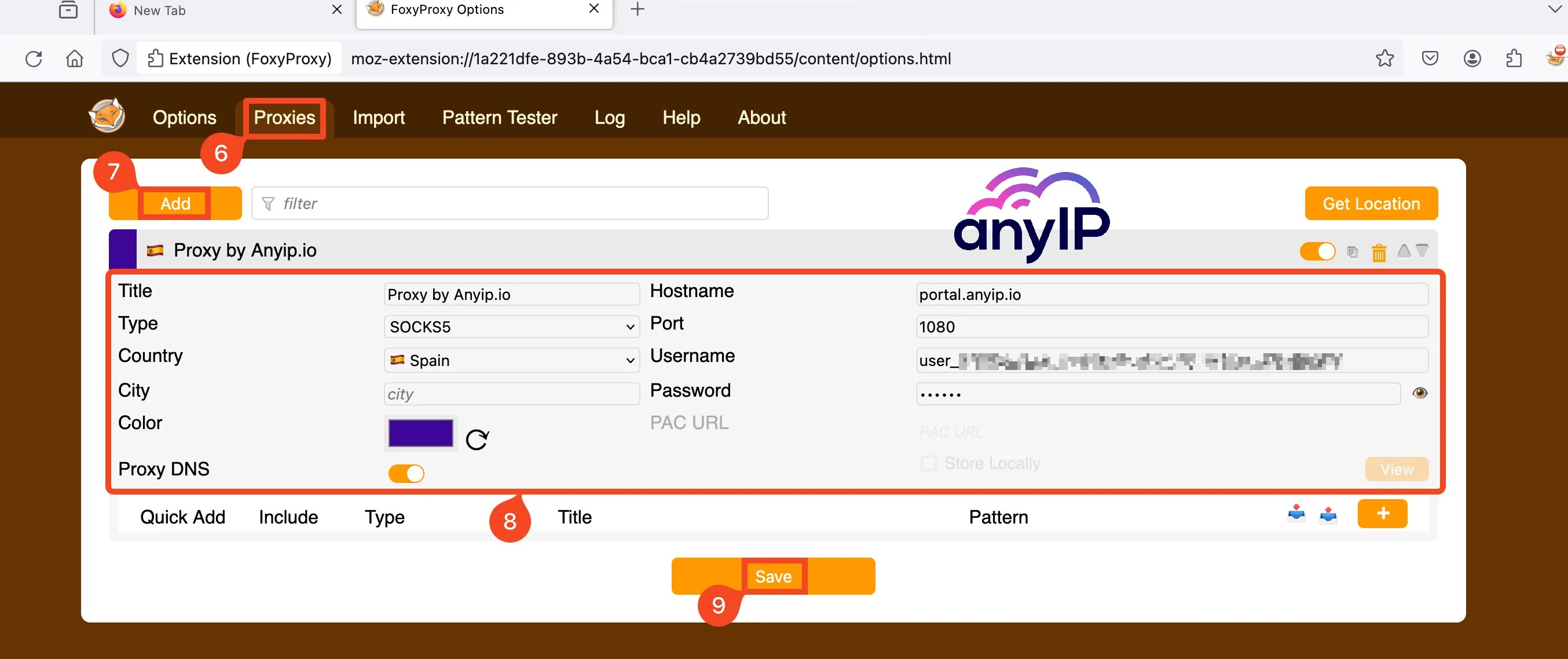Click the FoxyProxy fox logo icon
Screen dimensions: 1568x659
click(x=107, y=116)
